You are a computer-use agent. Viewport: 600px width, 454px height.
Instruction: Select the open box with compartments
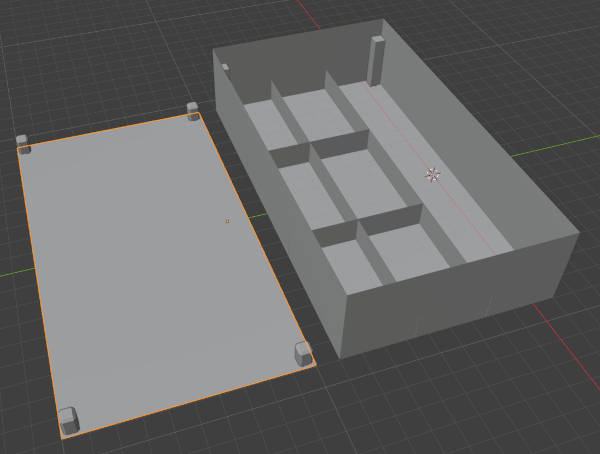click(x=394, y=188)
